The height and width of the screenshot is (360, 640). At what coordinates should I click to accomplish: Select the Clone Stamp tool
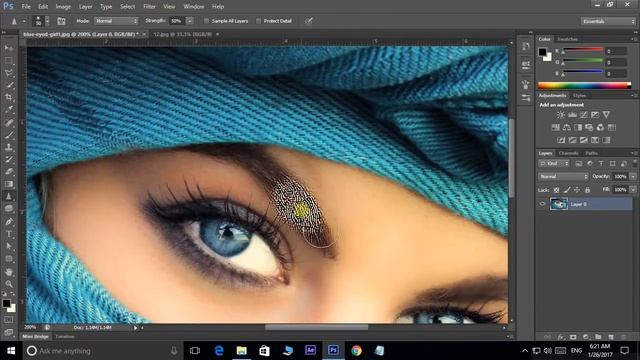(x=9, y=147)
